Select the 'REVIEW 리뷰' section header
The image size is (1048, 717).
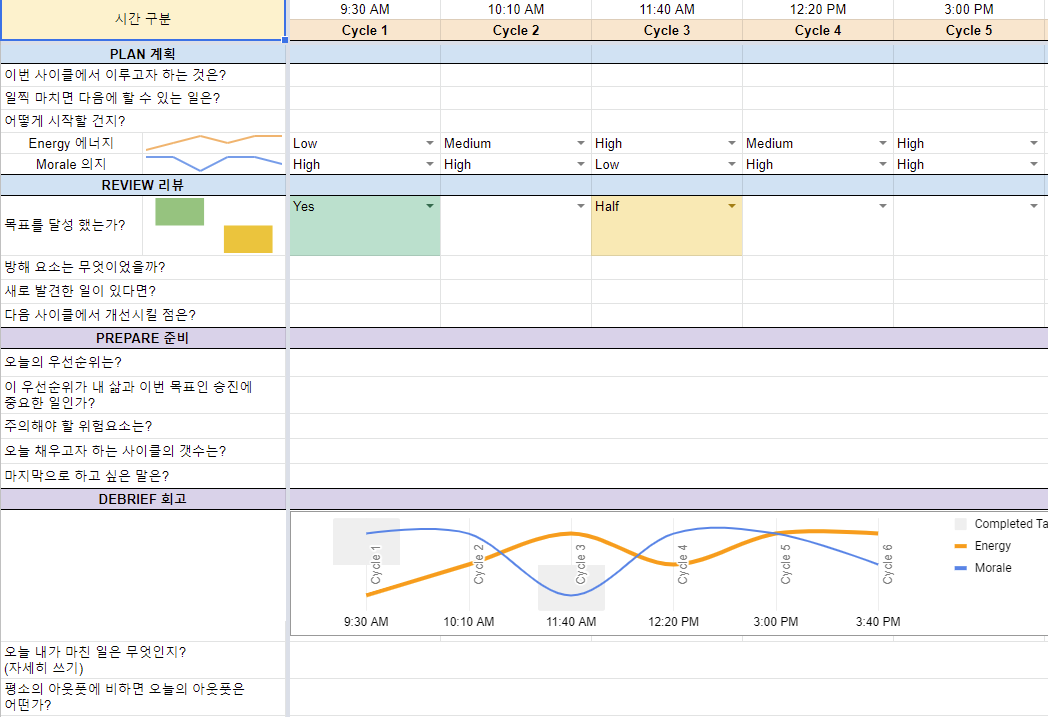tap(143, 185)
